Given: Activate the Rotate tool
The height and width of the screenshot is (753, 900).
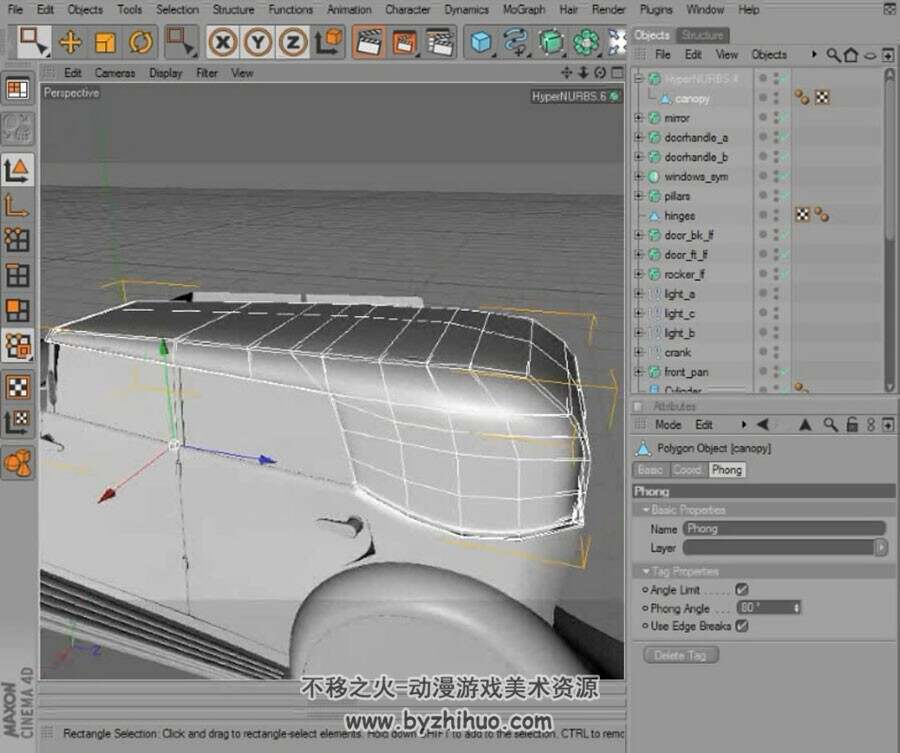Looking at the screenshot, I should pos(141,42).
